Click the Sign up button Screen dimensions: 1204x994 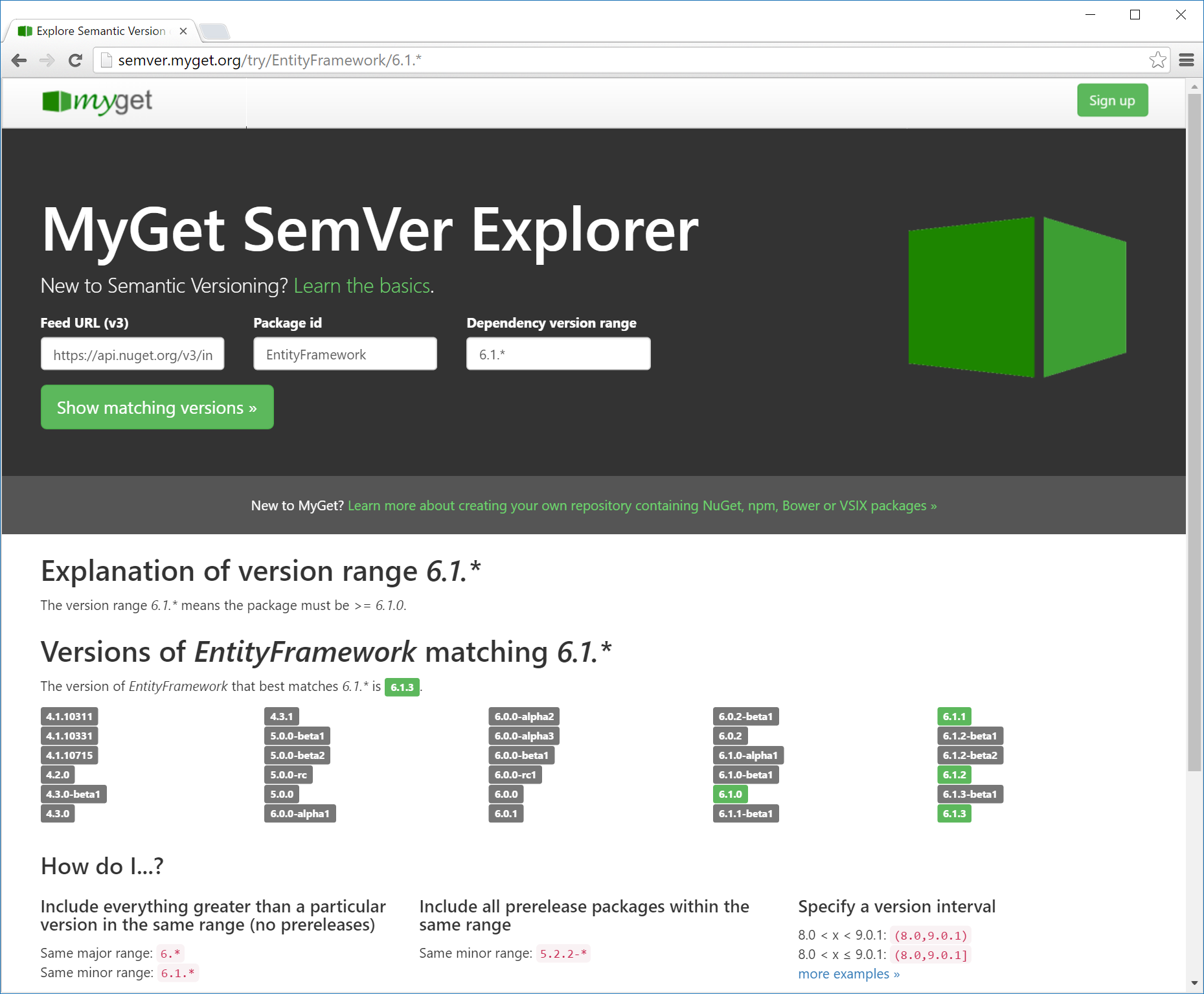pyautogui.click(x=1112, y=100)
